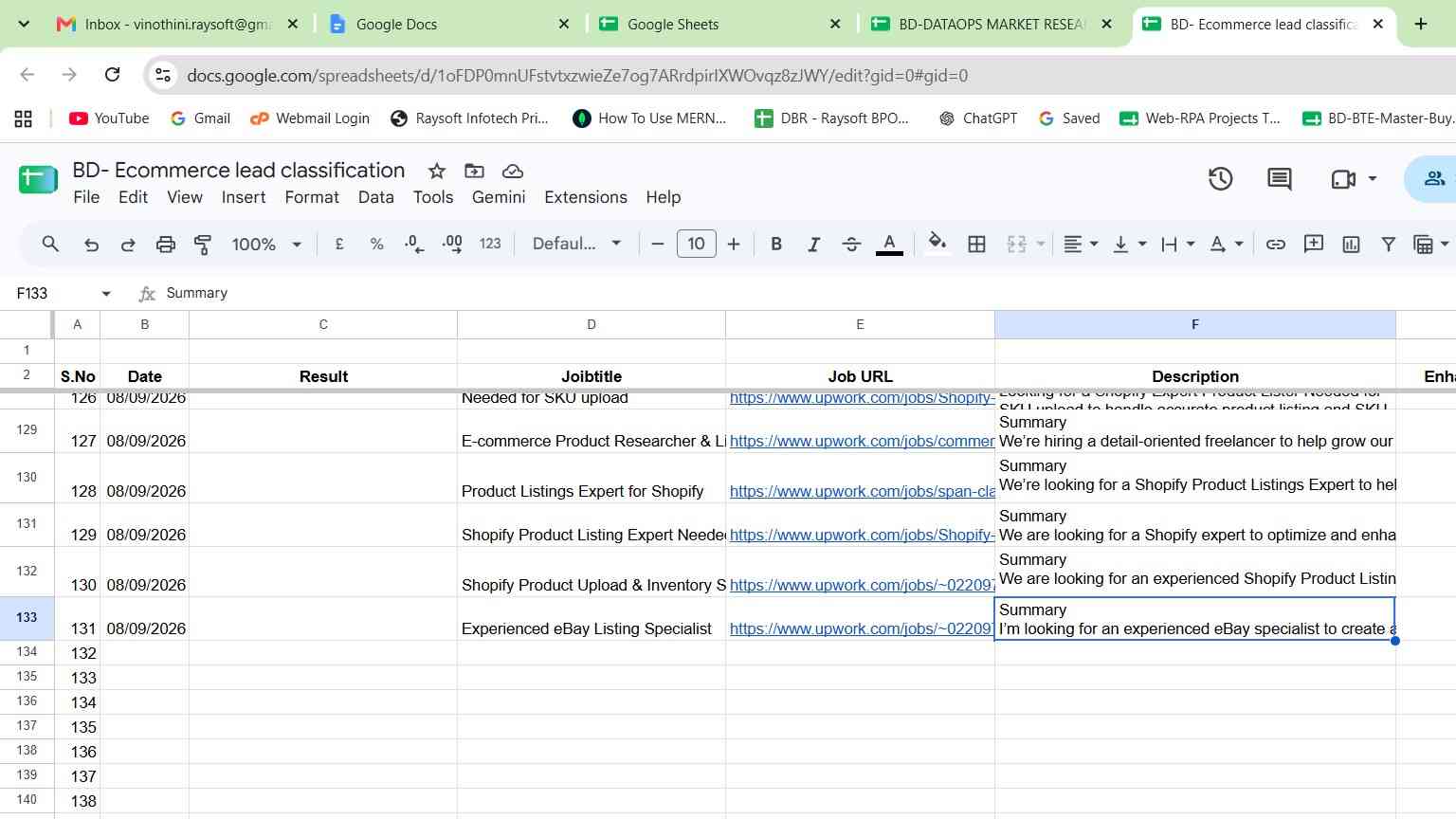Viewport: 1456px width, 819px height.
Task: Expand the Default font dropdown
Action: 576,245
